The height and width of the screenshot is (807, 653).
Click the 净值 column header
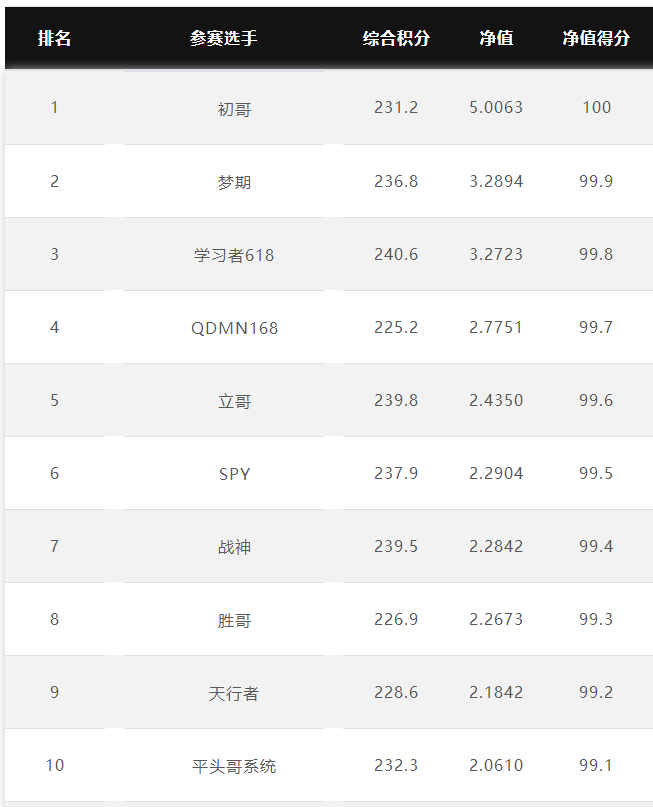496,38
